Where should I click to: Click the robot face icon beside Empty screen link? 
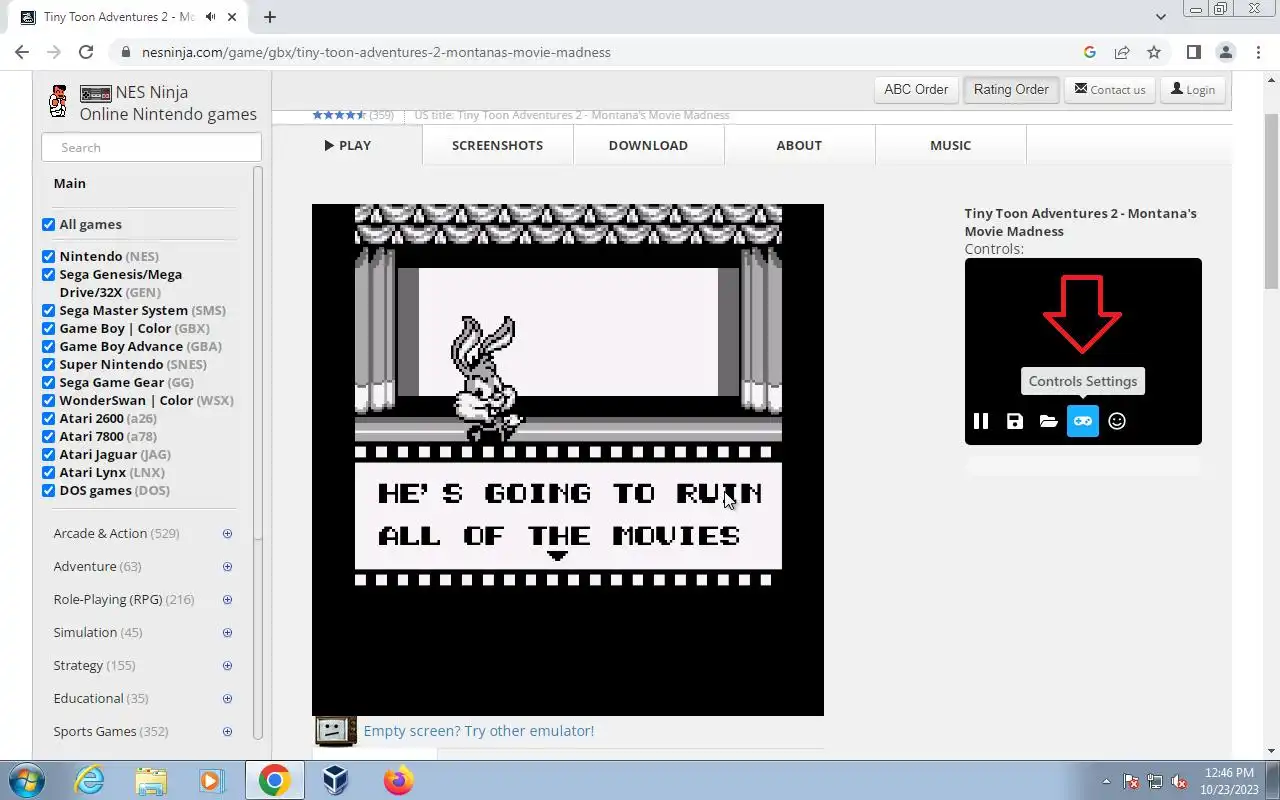(x=336, y=731)
